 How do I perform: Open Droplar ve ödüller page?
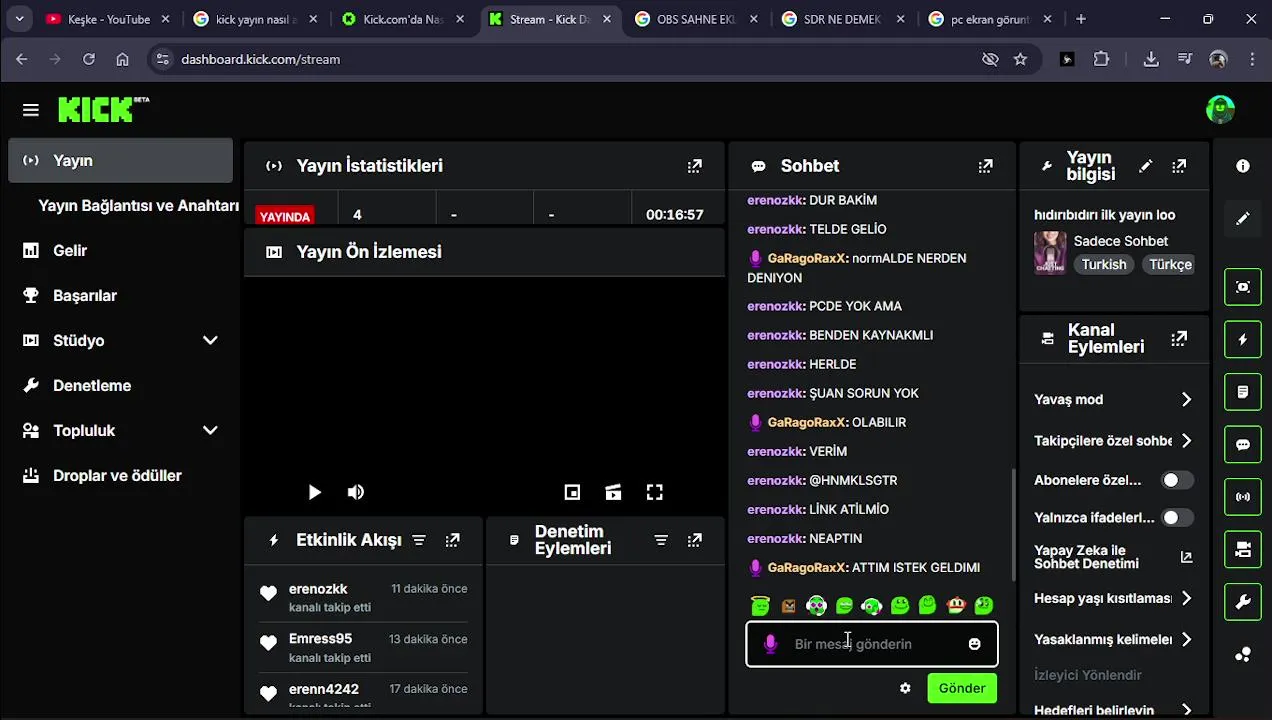(x=120, y=475)
